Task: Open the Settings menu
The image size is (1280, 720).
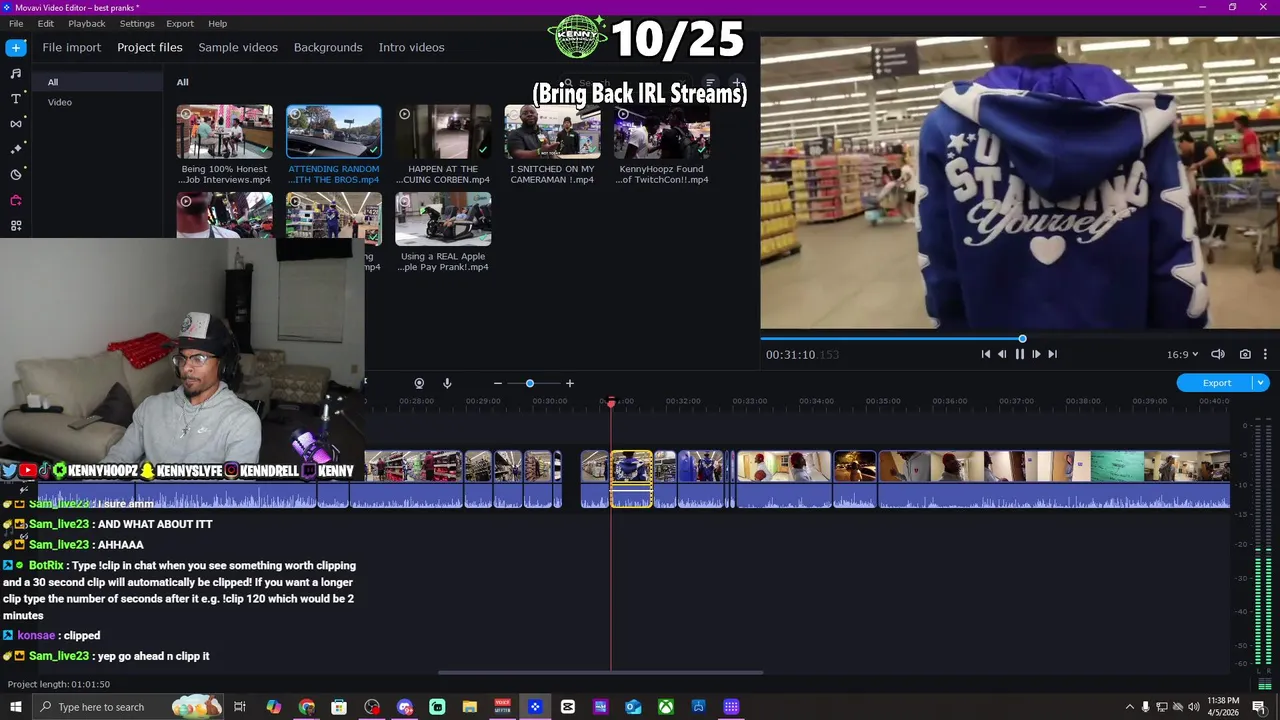Action: (x=137, y=23)
